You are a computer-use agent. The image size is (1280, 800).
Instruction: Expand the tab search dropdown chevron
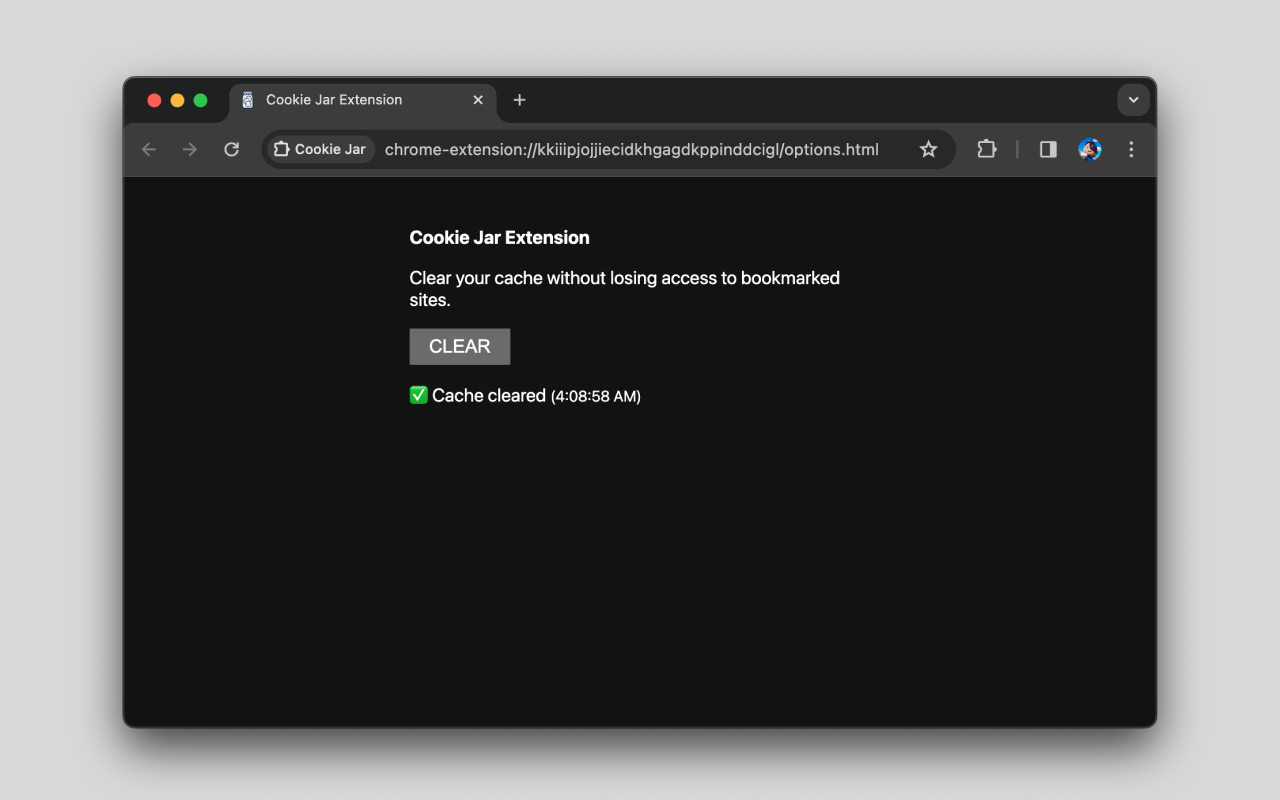pos(1133,100)
